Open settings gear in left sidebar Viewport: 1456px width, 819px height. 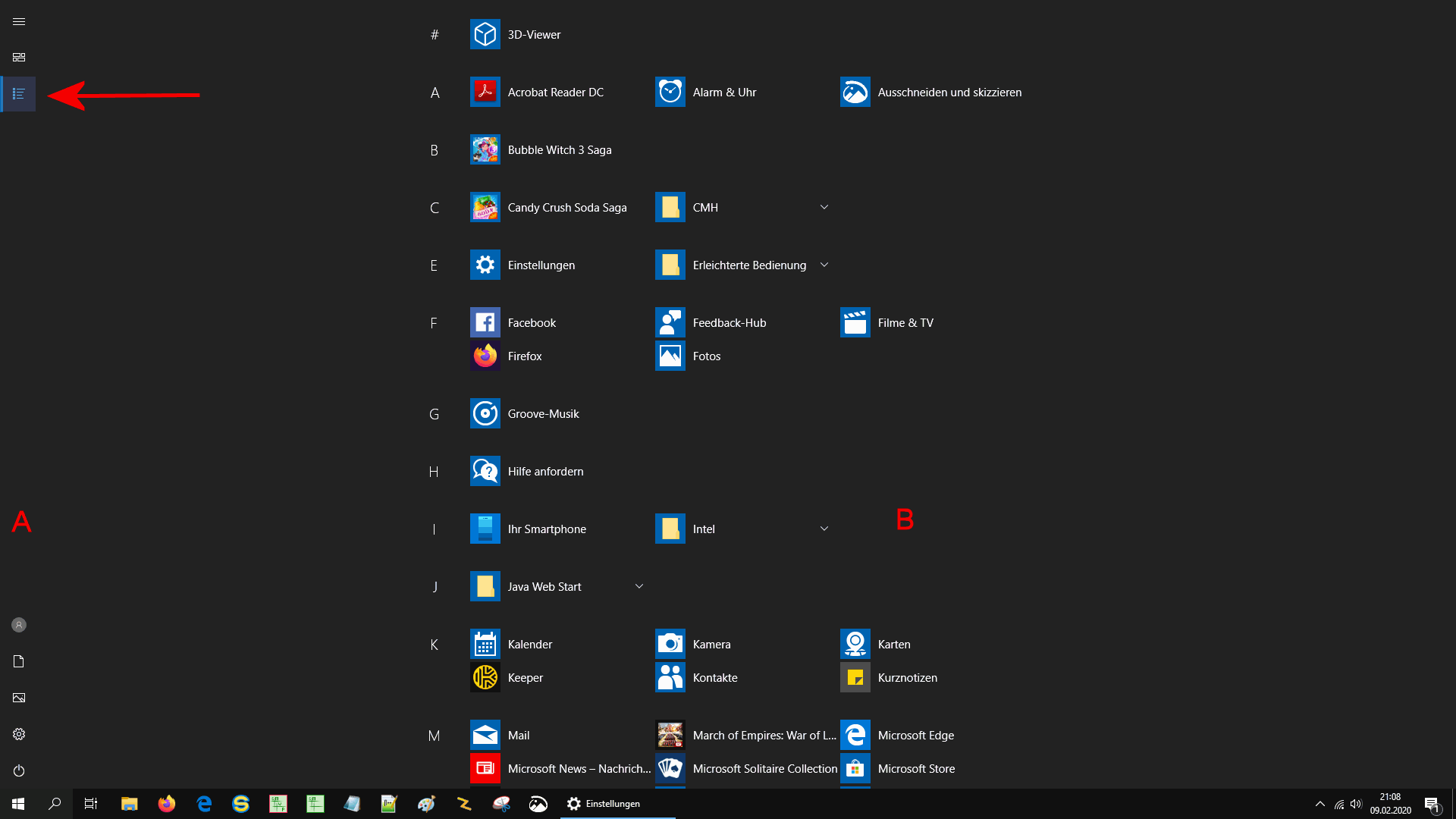coord(19,734)
